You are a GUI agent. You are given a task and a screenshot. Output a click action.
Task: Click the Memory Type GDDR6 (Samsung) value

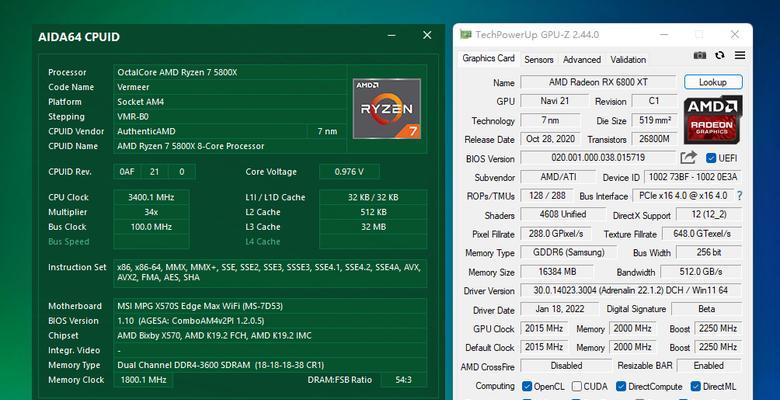569,253
